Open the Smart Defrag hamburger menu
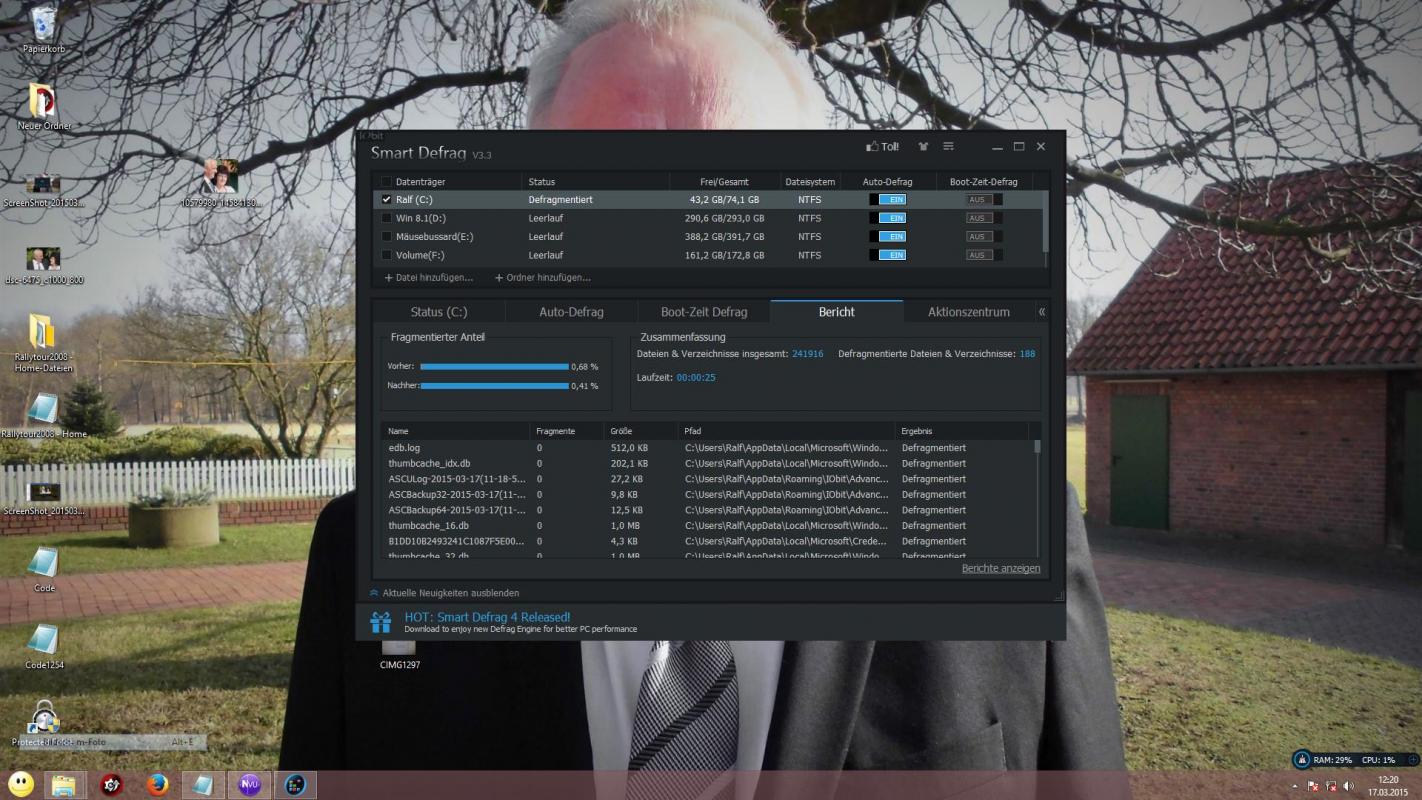 [948, 146]
